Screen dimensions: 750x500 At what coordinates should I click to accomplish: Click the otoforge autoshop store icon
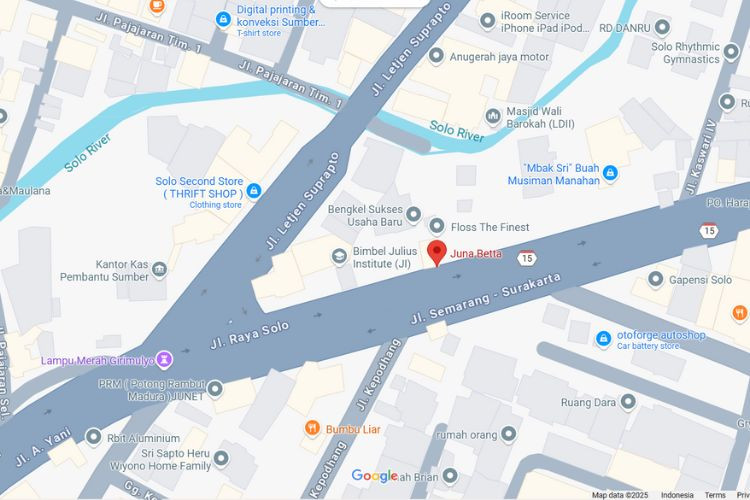[x=604, y=338]
